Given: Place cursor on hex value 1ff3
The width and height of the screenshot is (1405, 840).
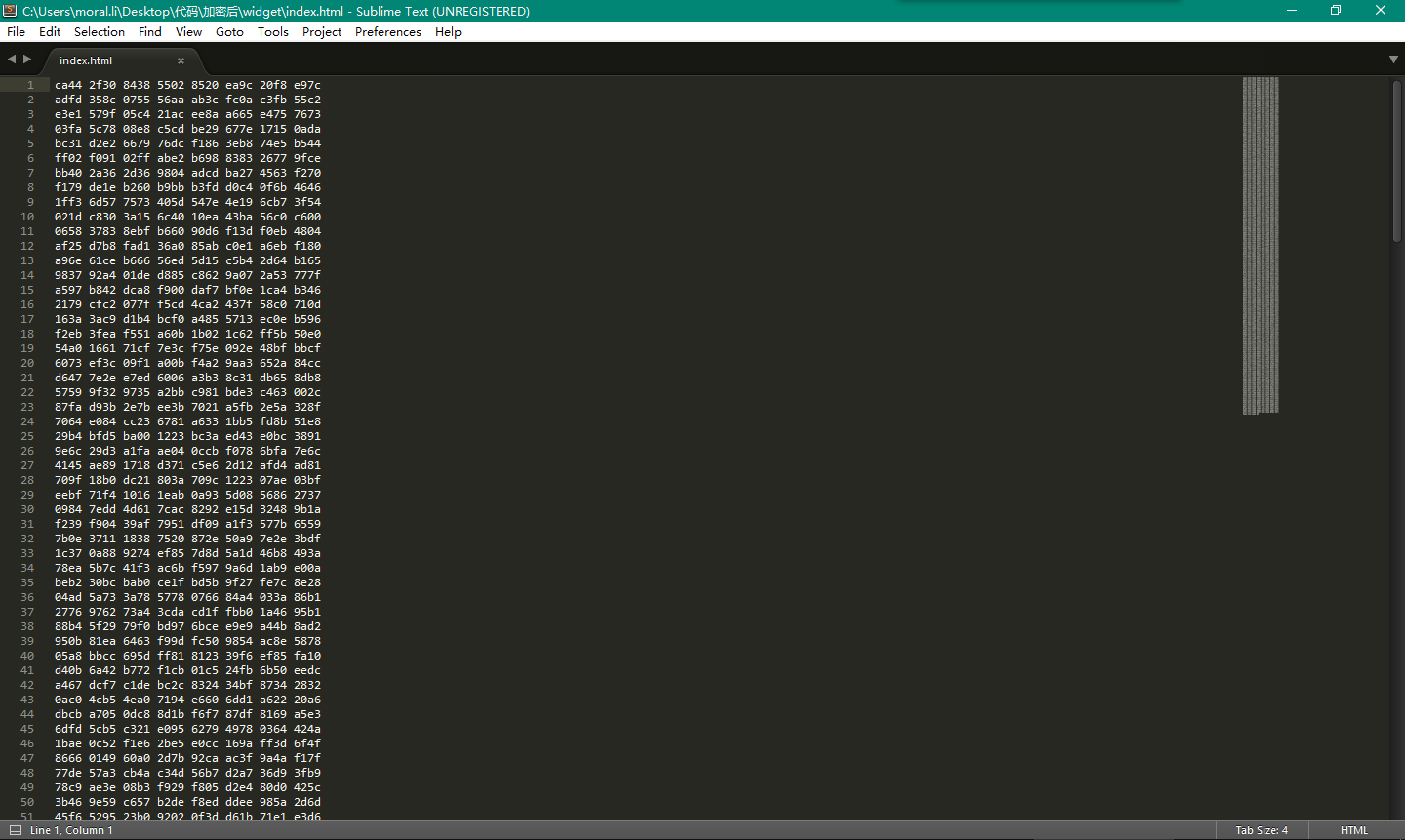Looking at the screenshot, I should click(x=68, y=202).
